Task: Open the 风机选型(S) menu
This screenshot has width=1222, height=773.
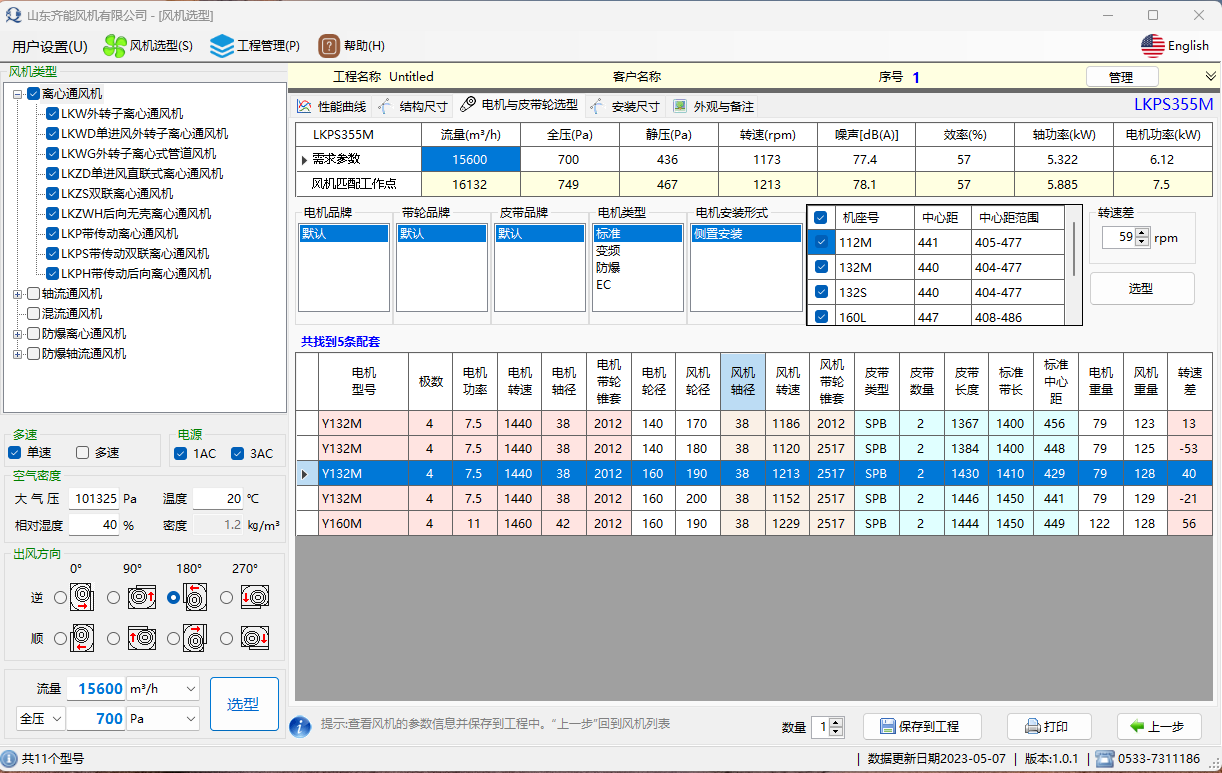Action: point(148,46)
